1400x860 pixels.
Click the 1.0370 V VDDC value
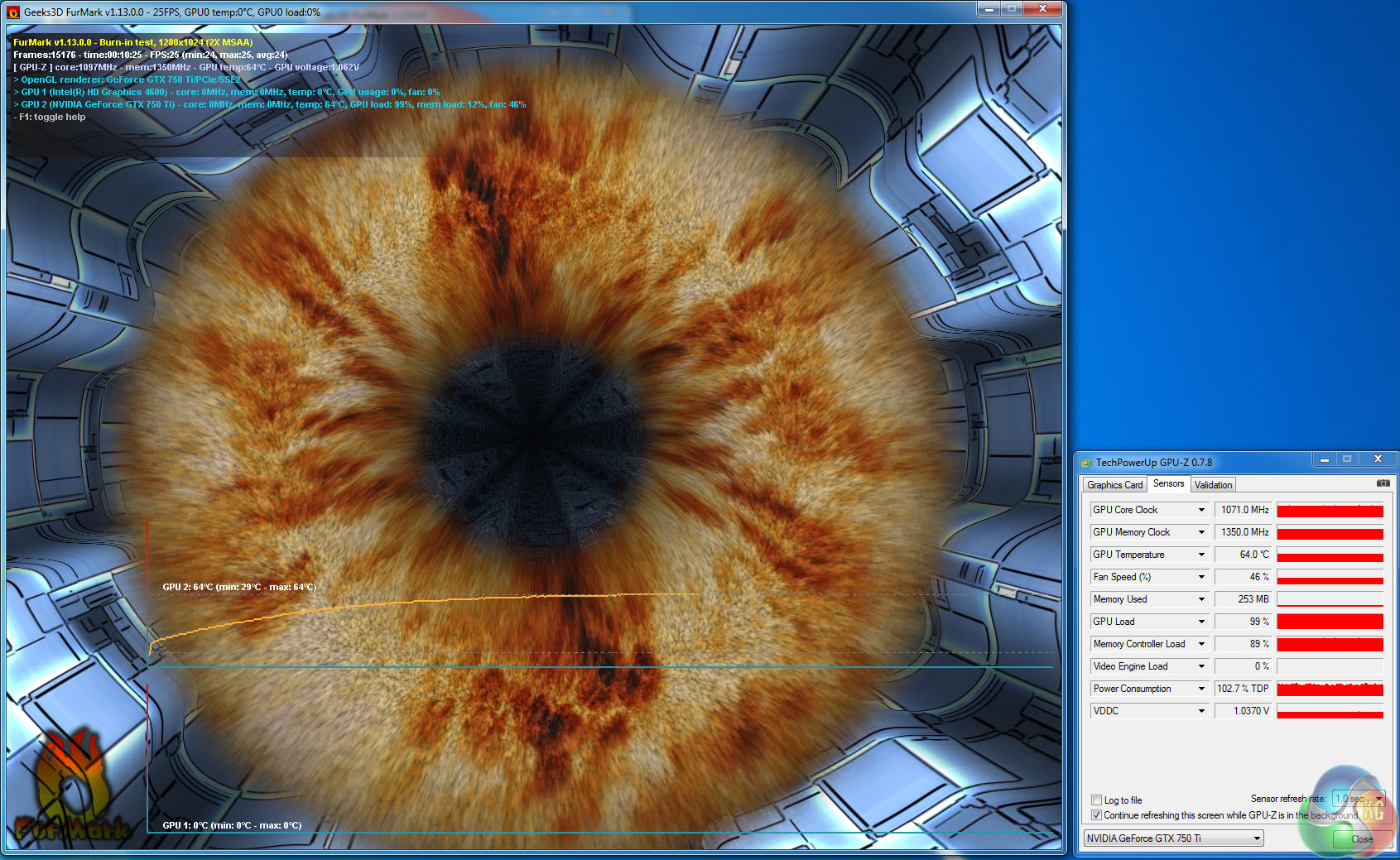pos(1243,711)
